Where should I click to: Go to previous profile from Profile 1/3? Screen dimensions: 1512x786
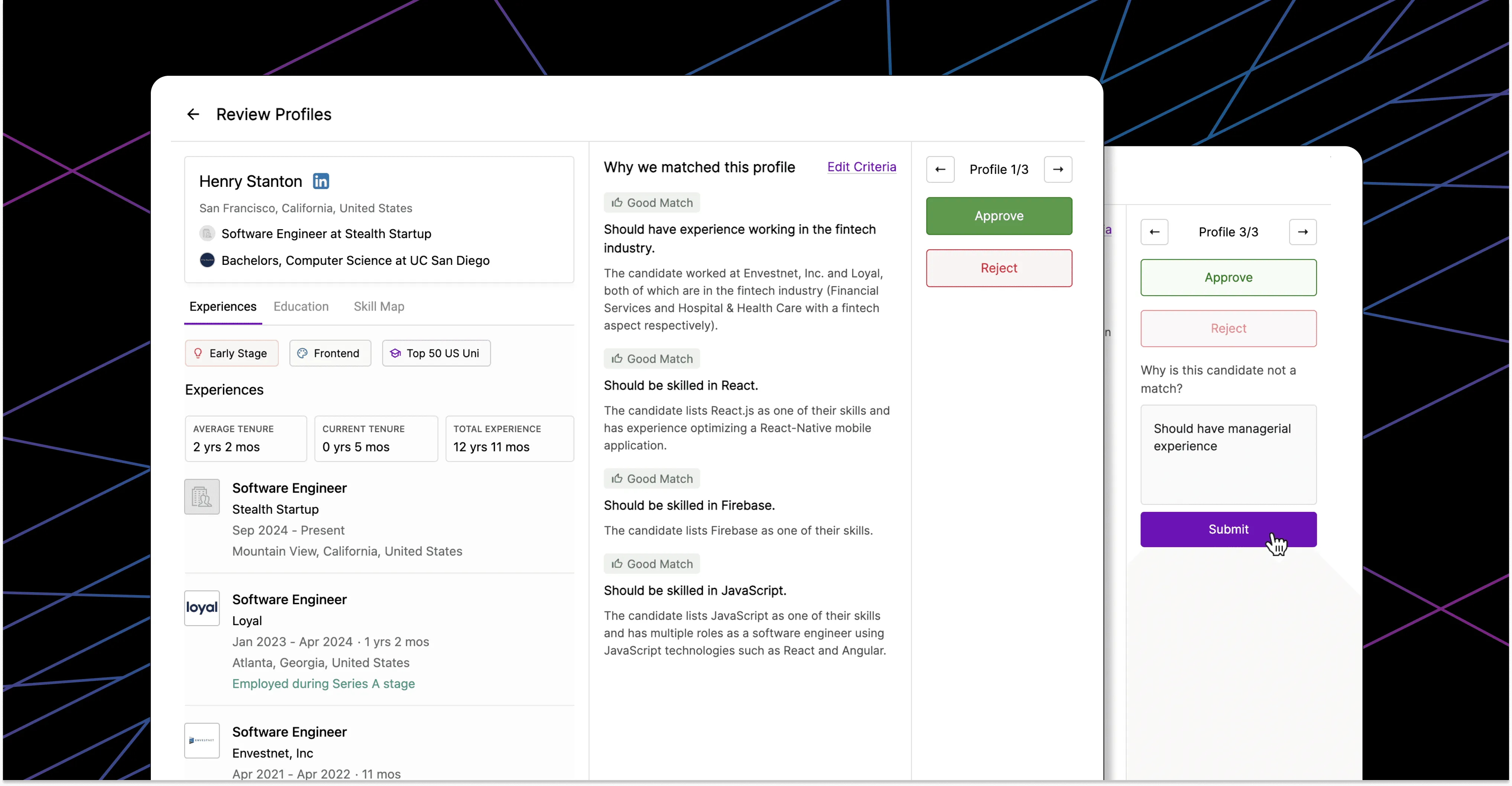[940, 170]
